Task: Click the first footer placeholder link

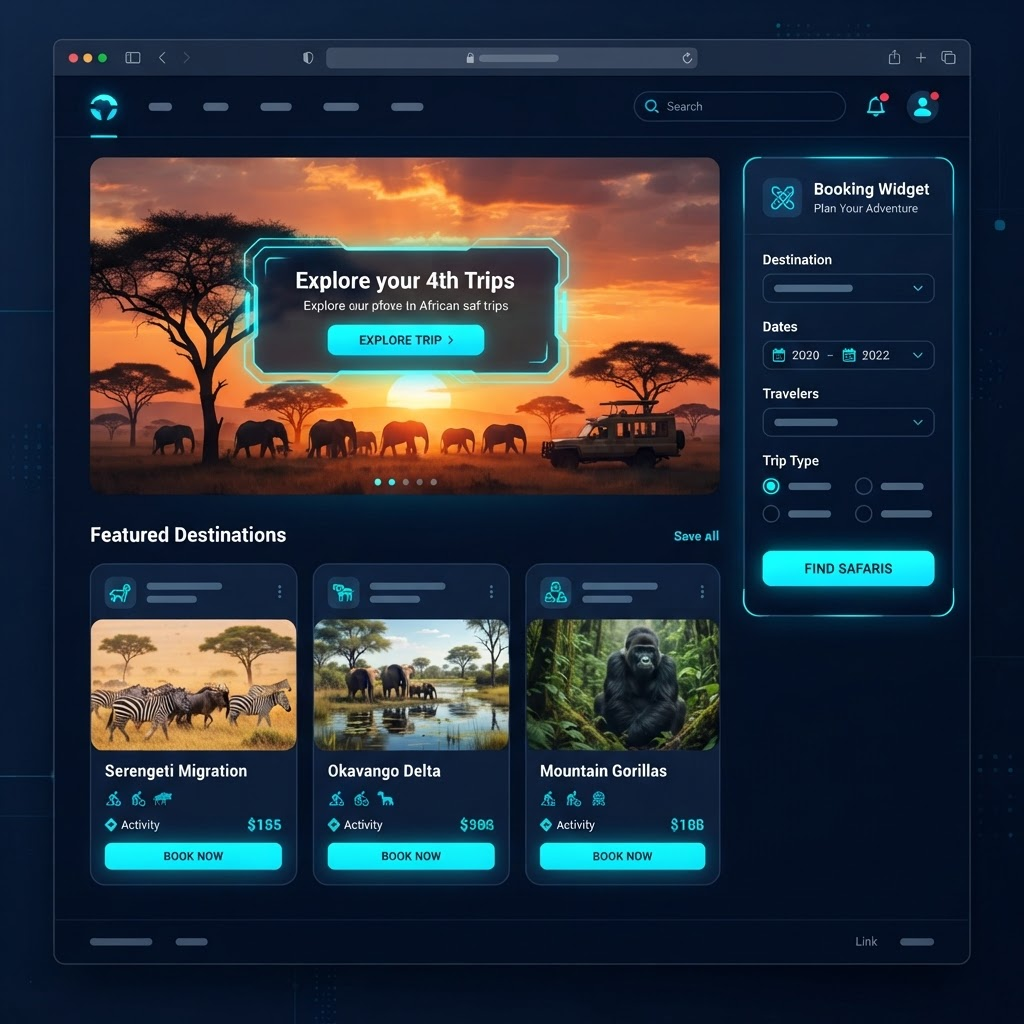Action: (x=121, y=942)
